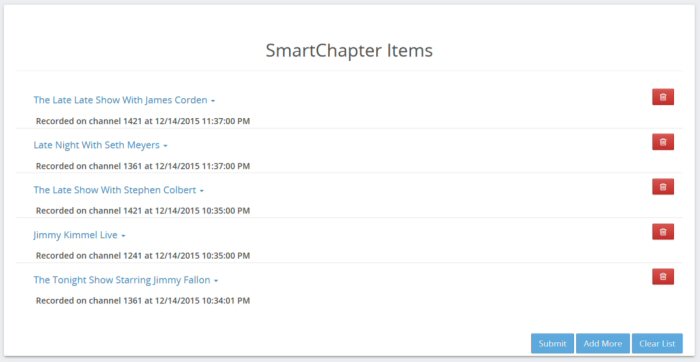Viewport: 700px width, 362px height.
Task: Click the Add More button
Action: 603,343
